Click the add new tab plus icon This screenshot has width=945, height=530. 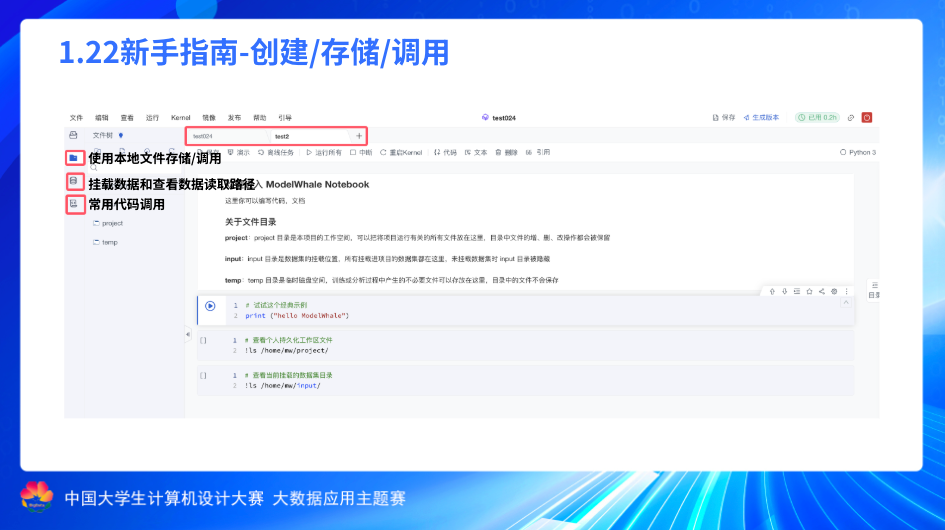pyautogui.click(x=359, y=135)
